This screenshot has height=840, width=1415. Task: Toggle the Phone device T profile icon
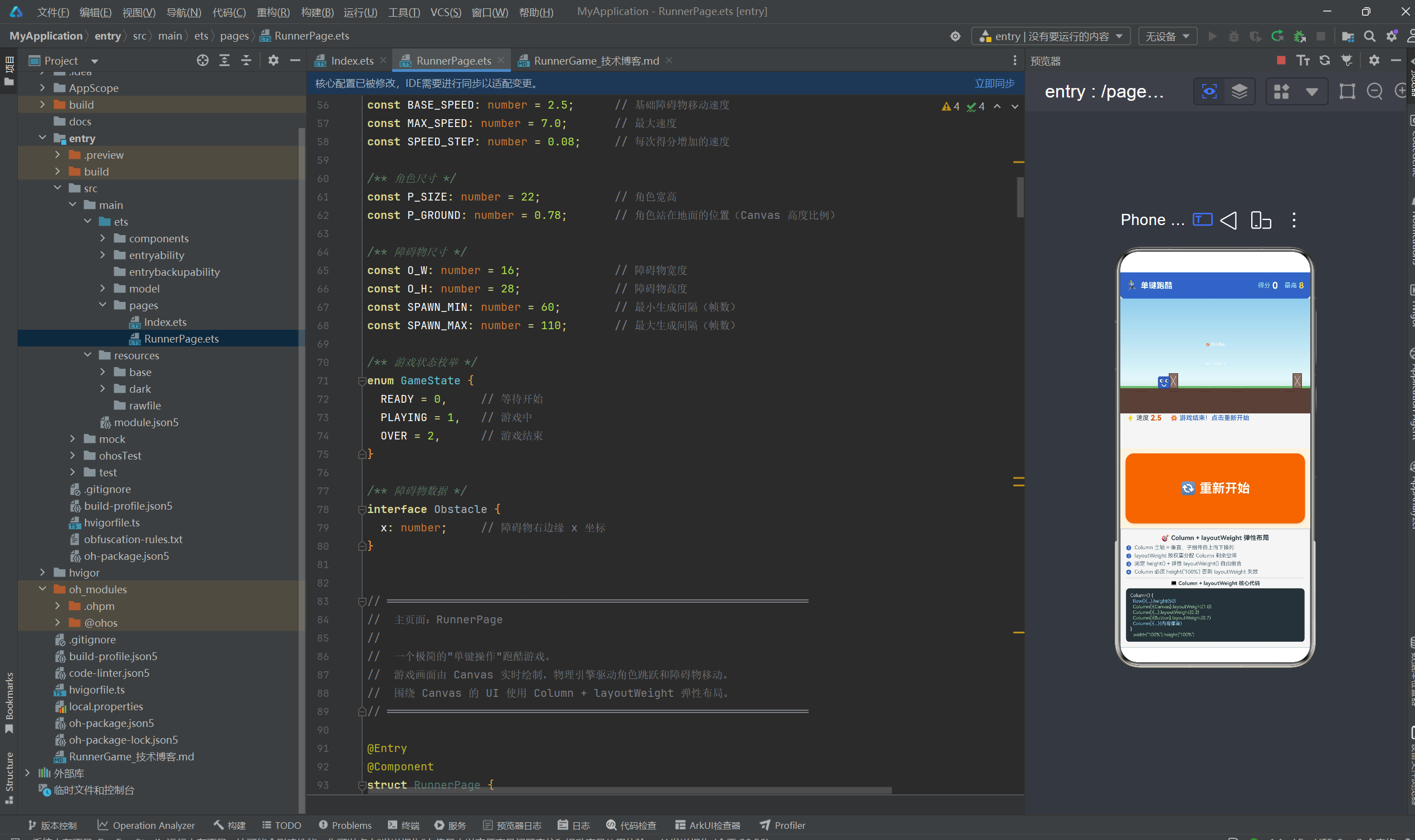(x=1202, y=219)
